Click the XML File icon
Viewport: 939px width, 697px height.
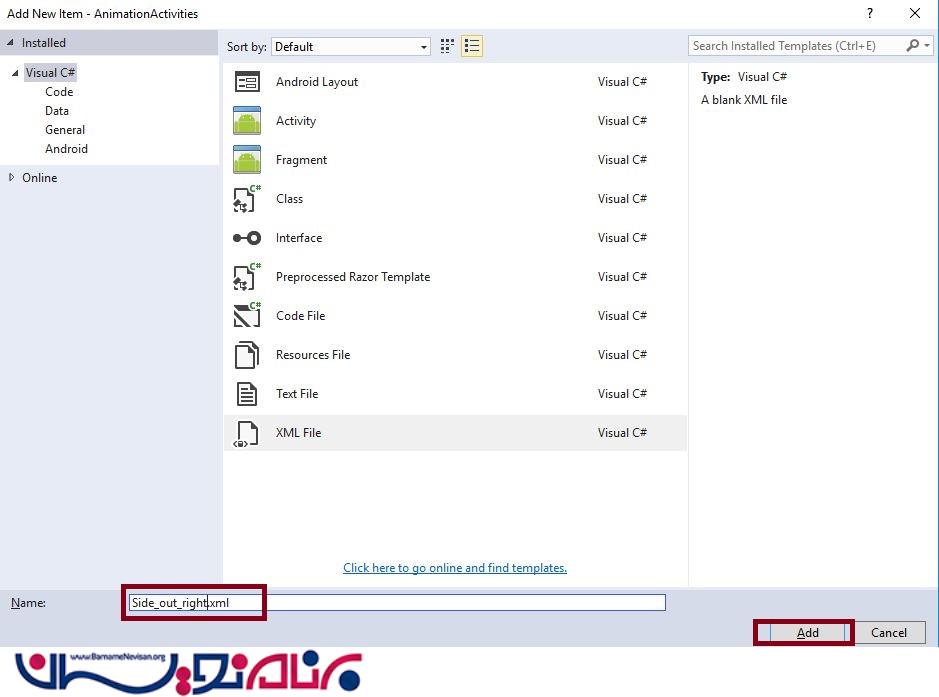coord(246,434)
